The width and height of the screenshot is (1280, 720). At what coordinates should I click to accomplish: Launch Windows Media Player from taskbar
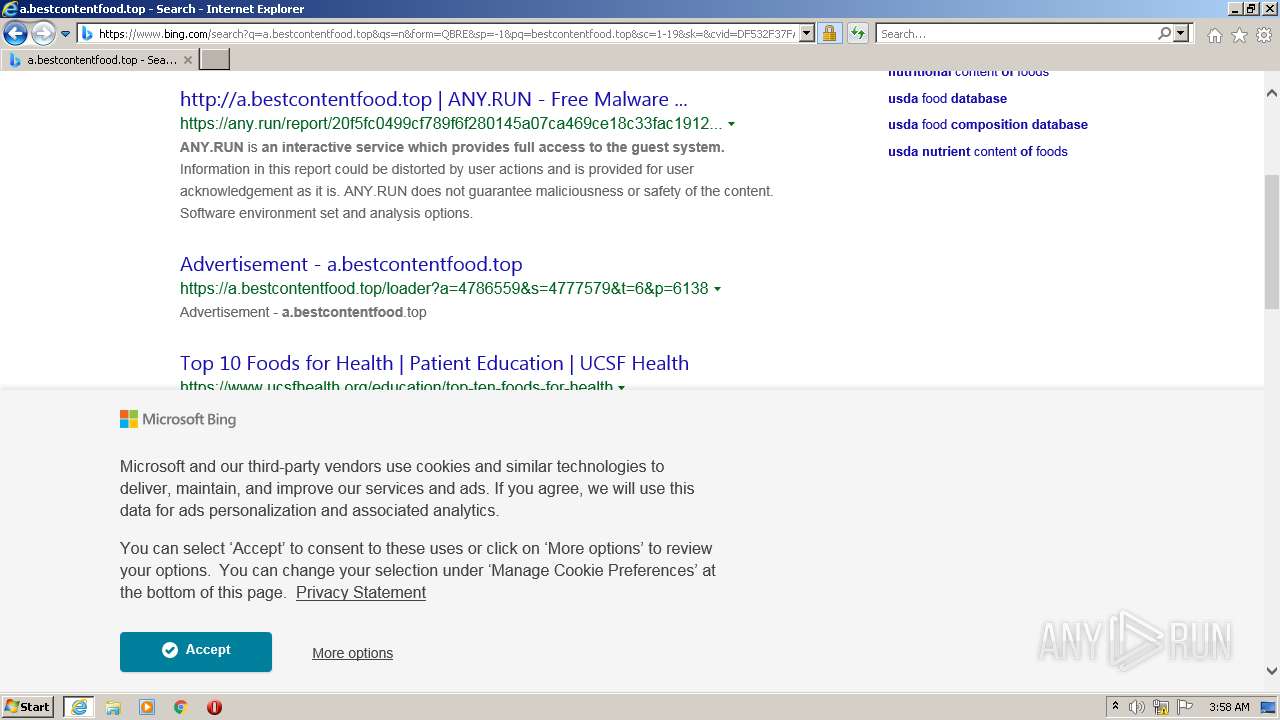(147, 707)
